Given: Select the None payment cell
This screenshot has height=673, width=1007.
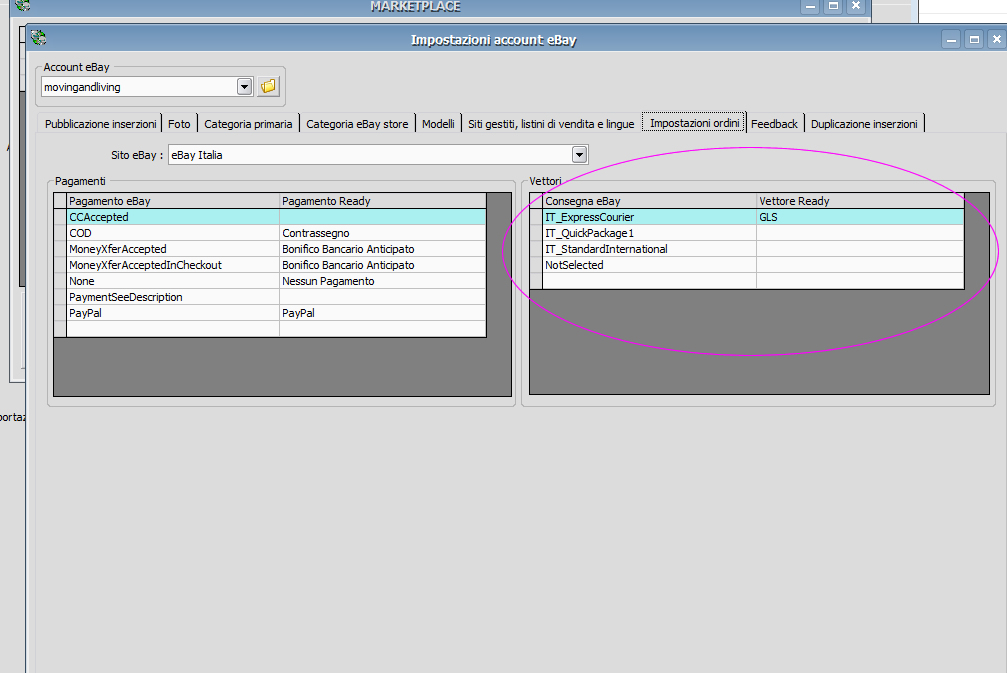Looking at the screenshot, I should 173,281.
